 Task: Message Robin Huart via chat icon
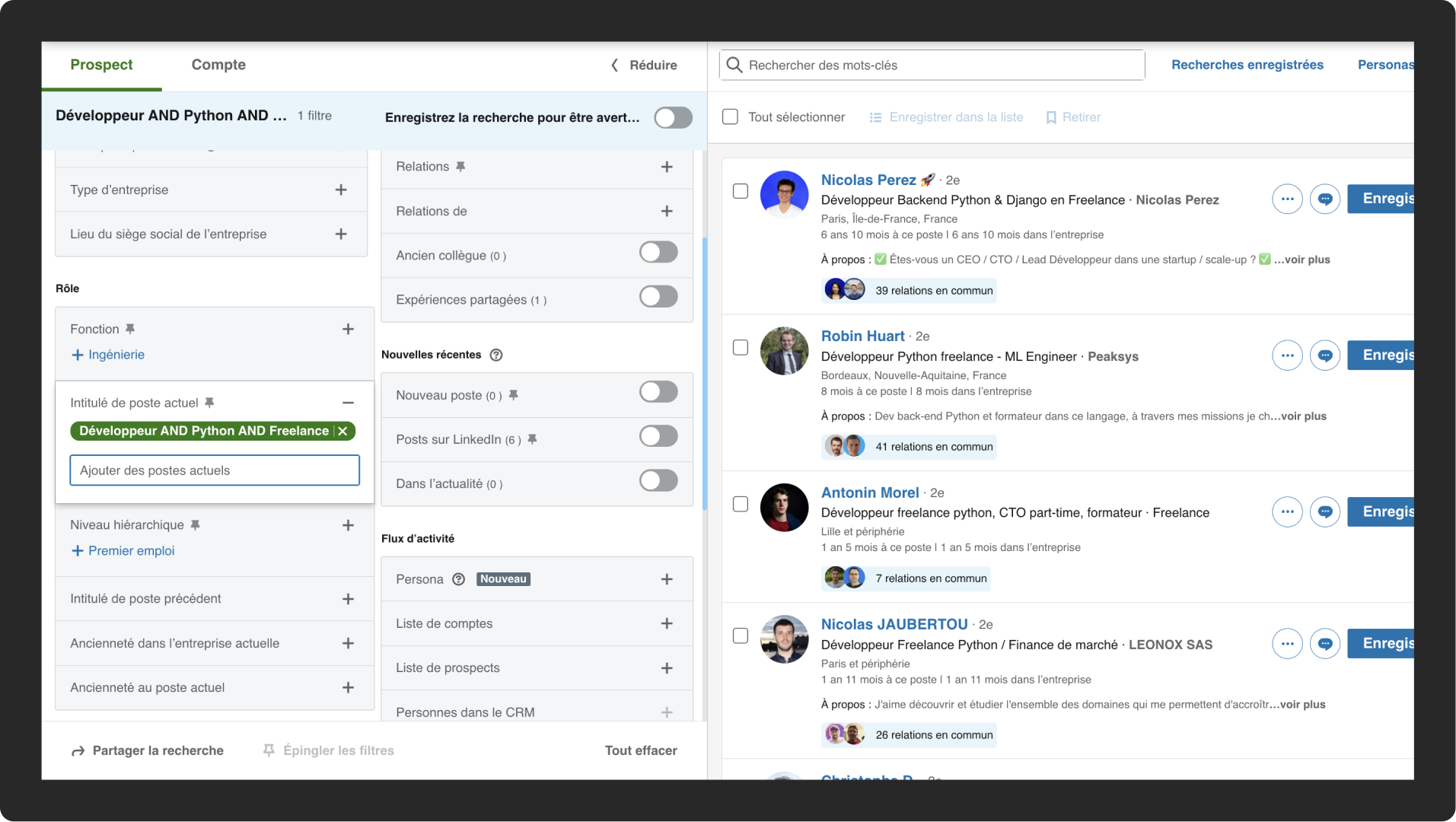point(1325,355)
